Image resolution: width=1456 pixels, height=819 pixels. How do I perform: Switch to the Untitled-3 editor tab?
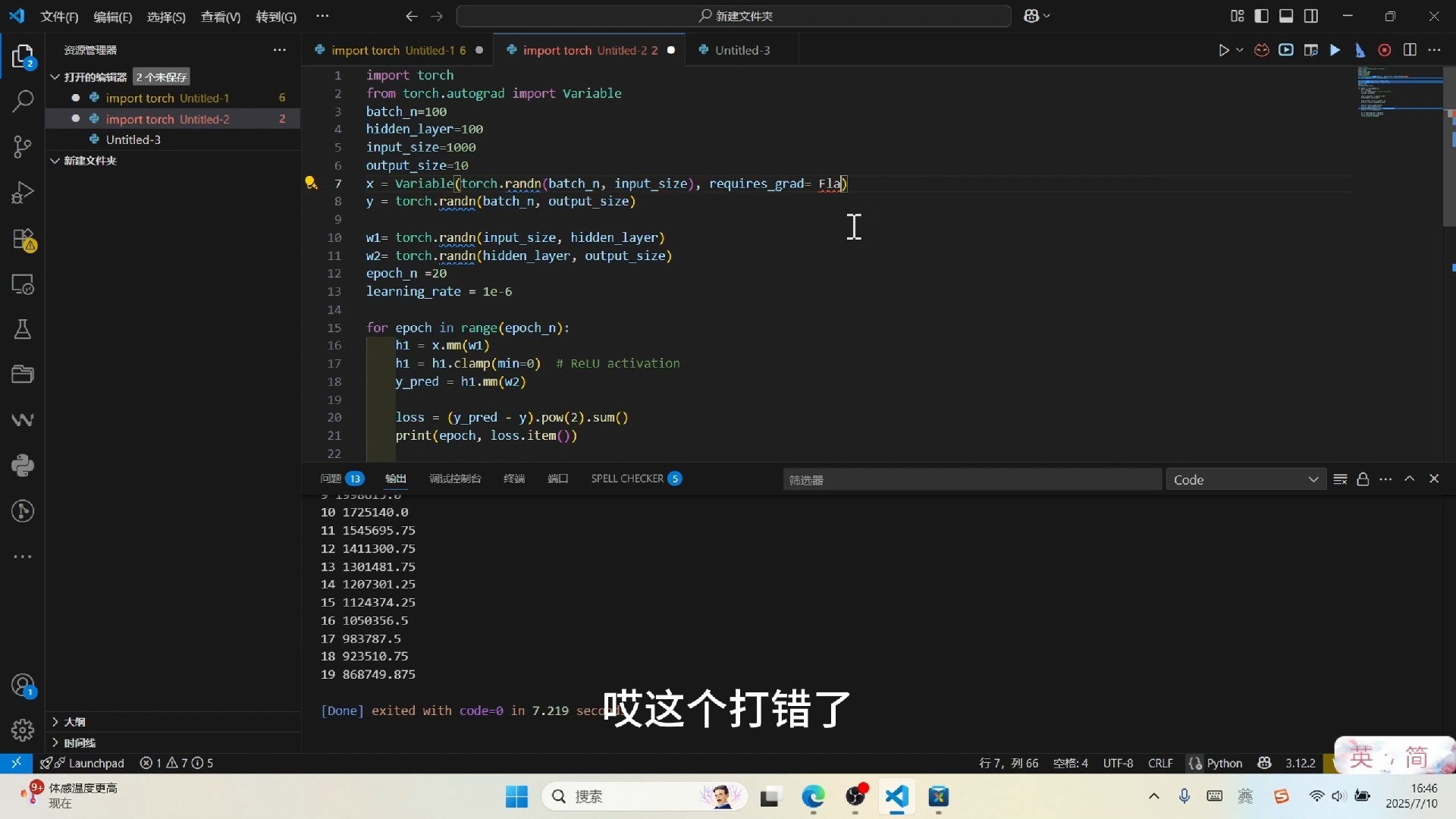point(742,50)
